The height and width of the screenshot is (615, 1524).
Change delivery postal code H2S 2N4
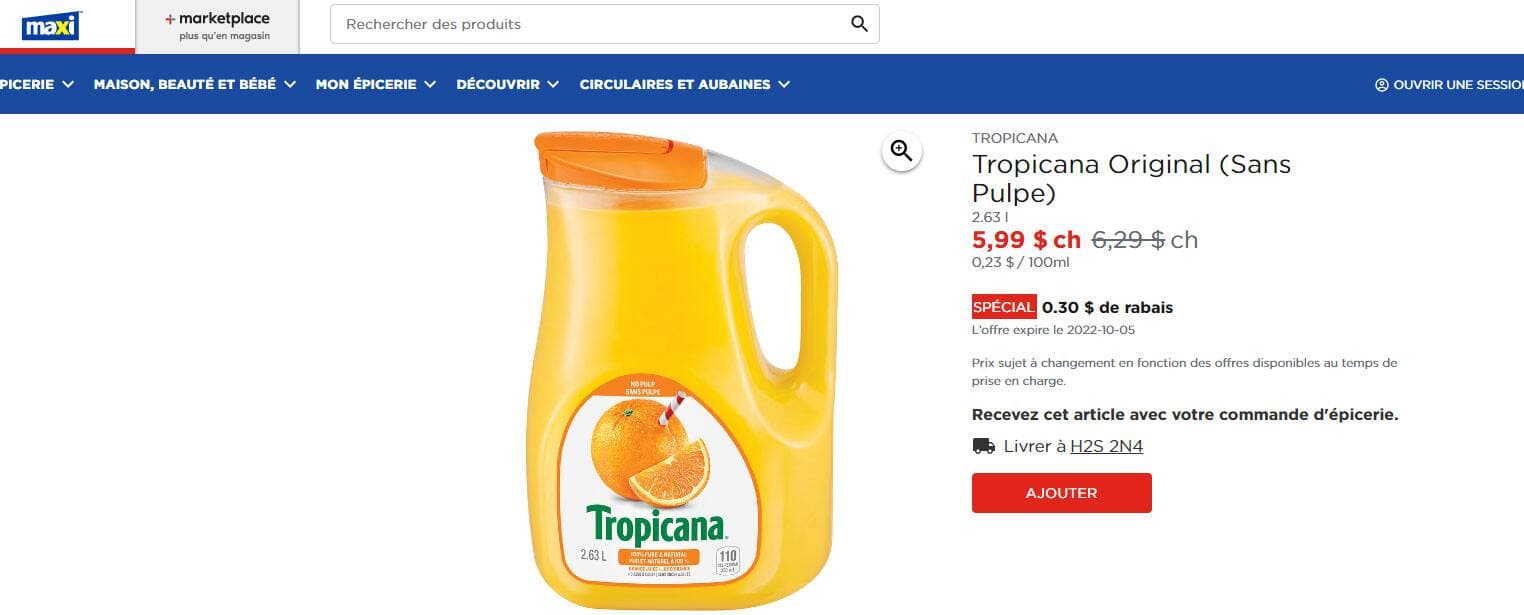[1106, 446]
